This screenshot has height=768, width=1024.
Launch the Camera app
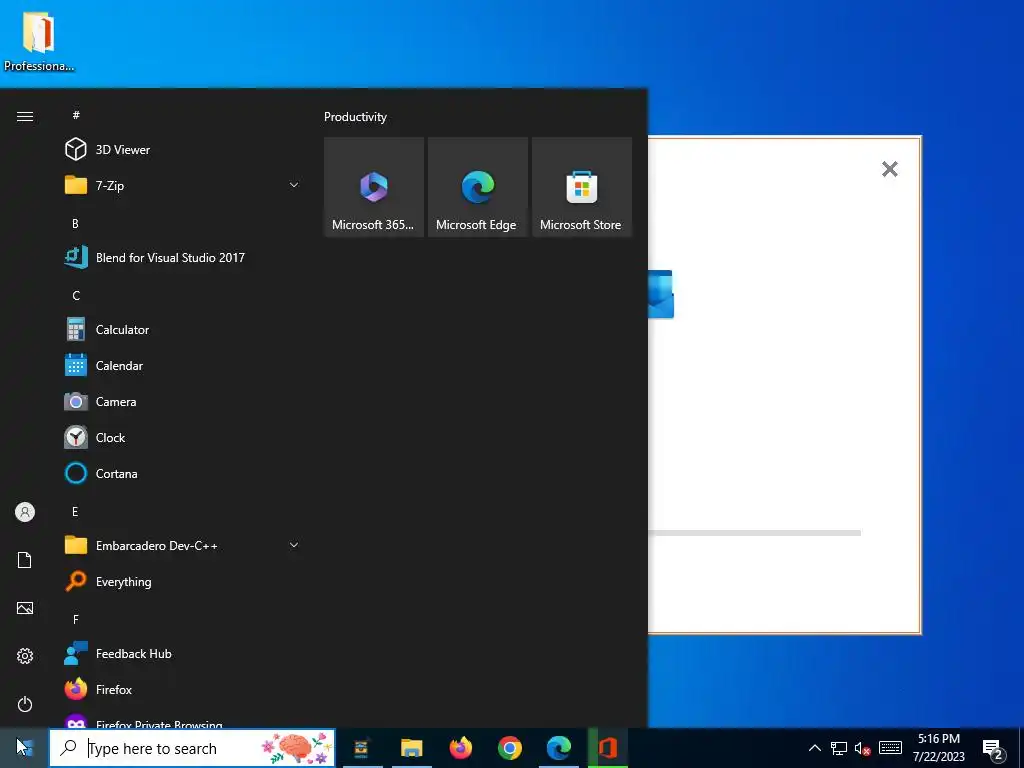pyautogui.click(x=183, y=402)
